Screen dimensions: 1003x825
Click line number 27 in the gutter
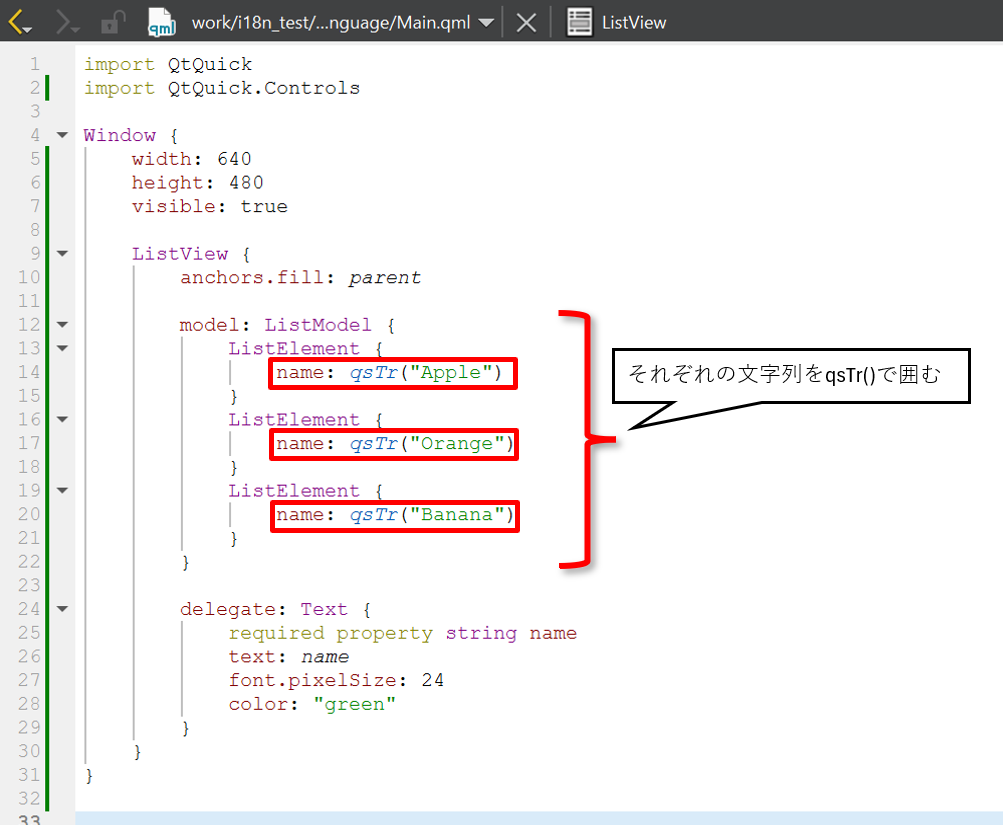coord(29,681)
